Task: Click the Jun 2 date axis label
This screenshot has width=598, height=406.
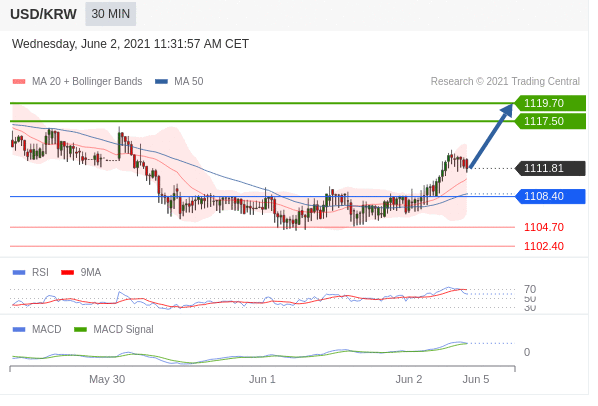Action: [409, 379]
